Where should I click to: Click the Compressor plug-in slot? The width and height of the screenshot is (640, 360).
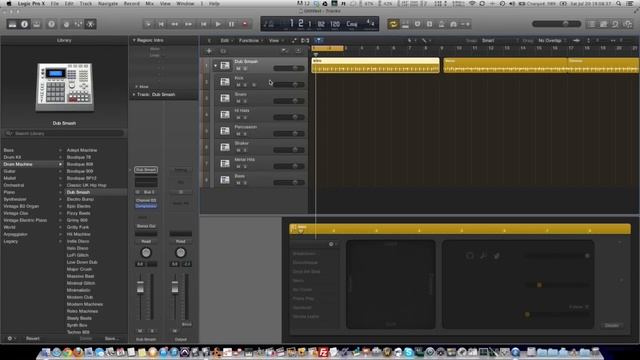coord(146,206)
